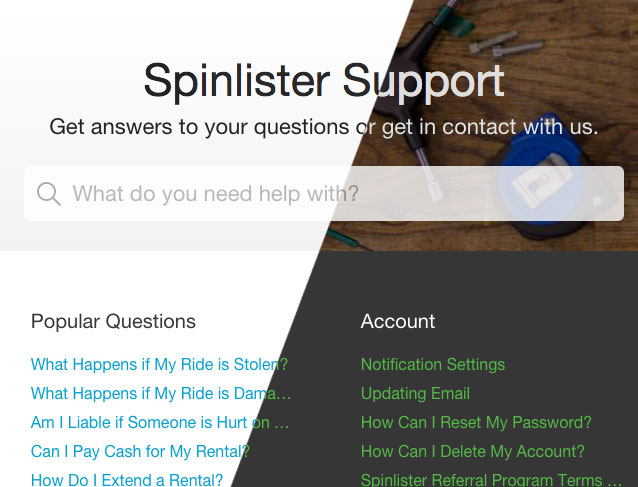Click the Popular Questions heading
638x487 pixels.
click(x=114, y=321)
